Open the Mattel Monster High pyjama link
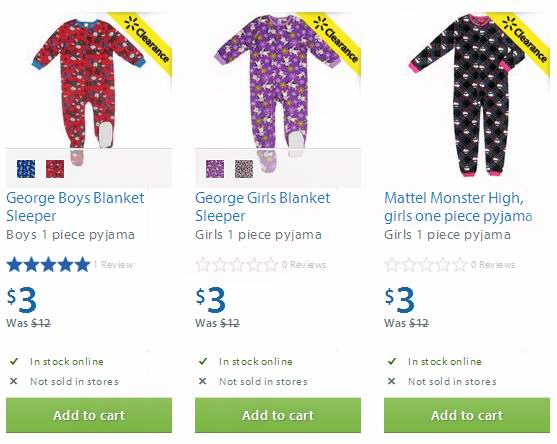Image resolution: width=557 pixels, height=444 pixels. click(458, 207)
